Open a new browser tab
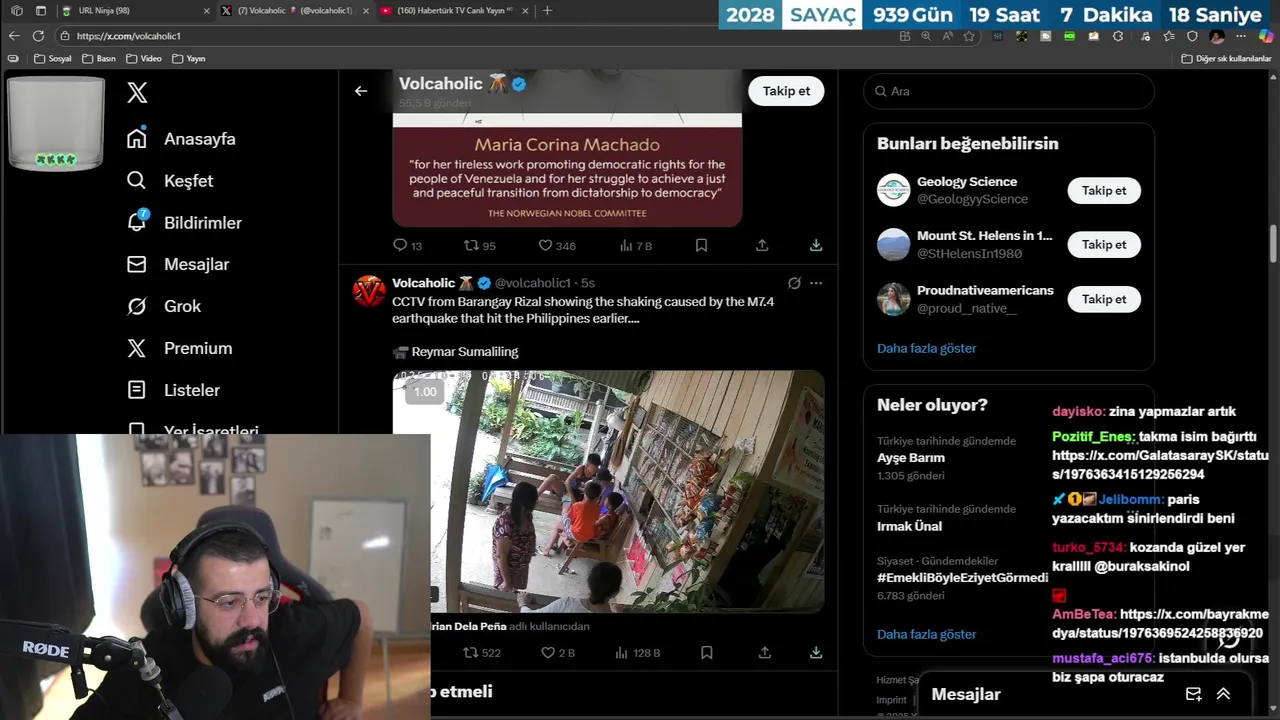Screen dimensions: 1280x720 (547, 11)
